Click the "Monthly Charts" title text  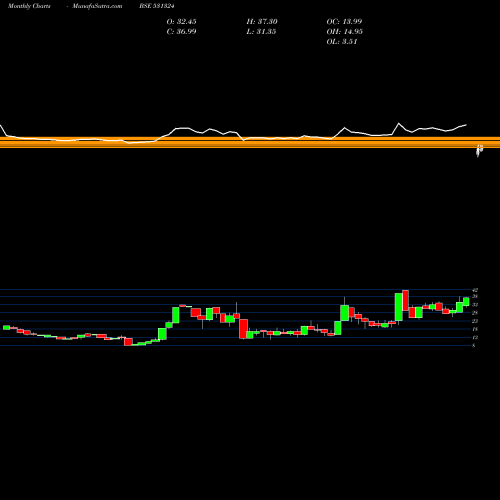pos(29,6)
